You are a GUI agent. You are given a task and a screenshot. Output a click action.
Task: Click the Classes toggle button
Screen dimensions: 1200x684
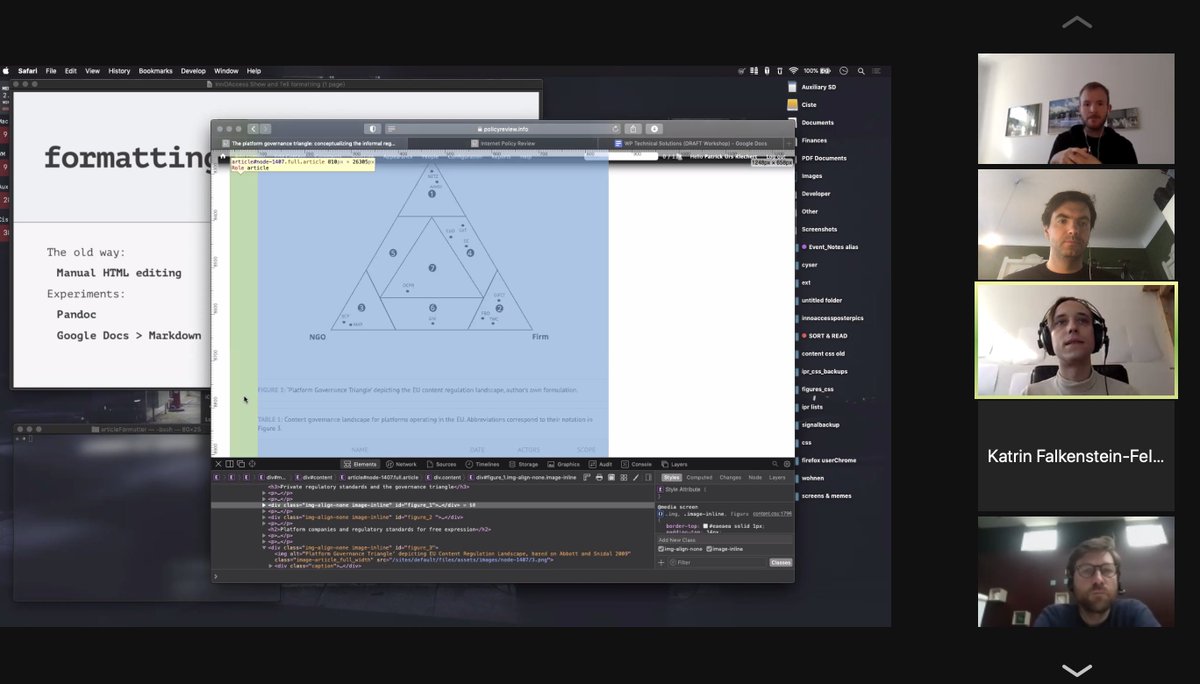[x=780, y=562]
